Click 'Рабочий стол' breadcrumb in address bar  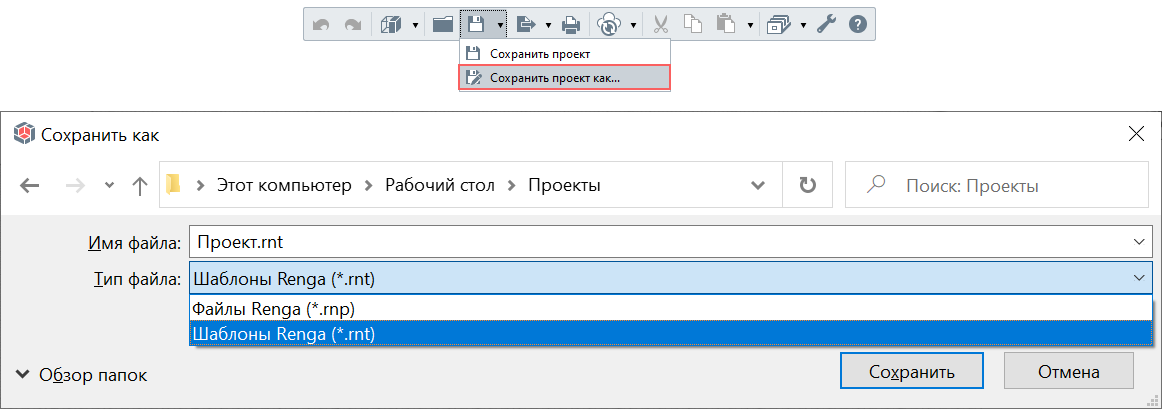pyautogui.click(x=439, y=186)
